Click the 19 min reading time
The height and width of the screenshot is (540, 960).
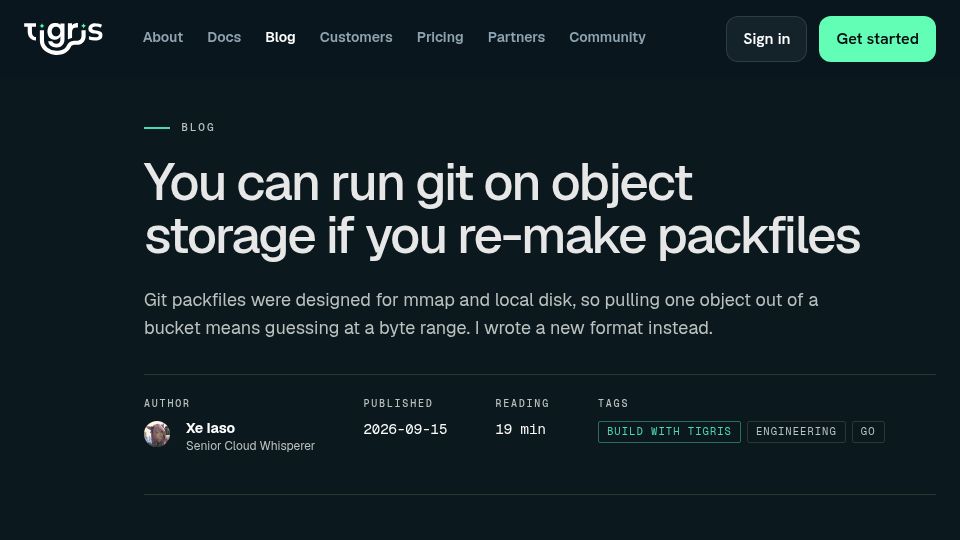point(520,430)
